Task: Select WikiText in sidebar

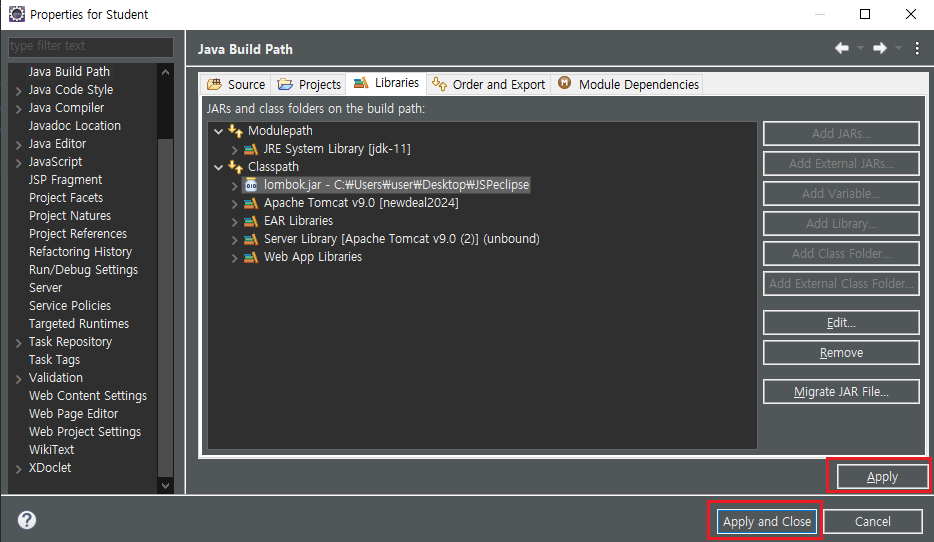Action: (51, 450)
